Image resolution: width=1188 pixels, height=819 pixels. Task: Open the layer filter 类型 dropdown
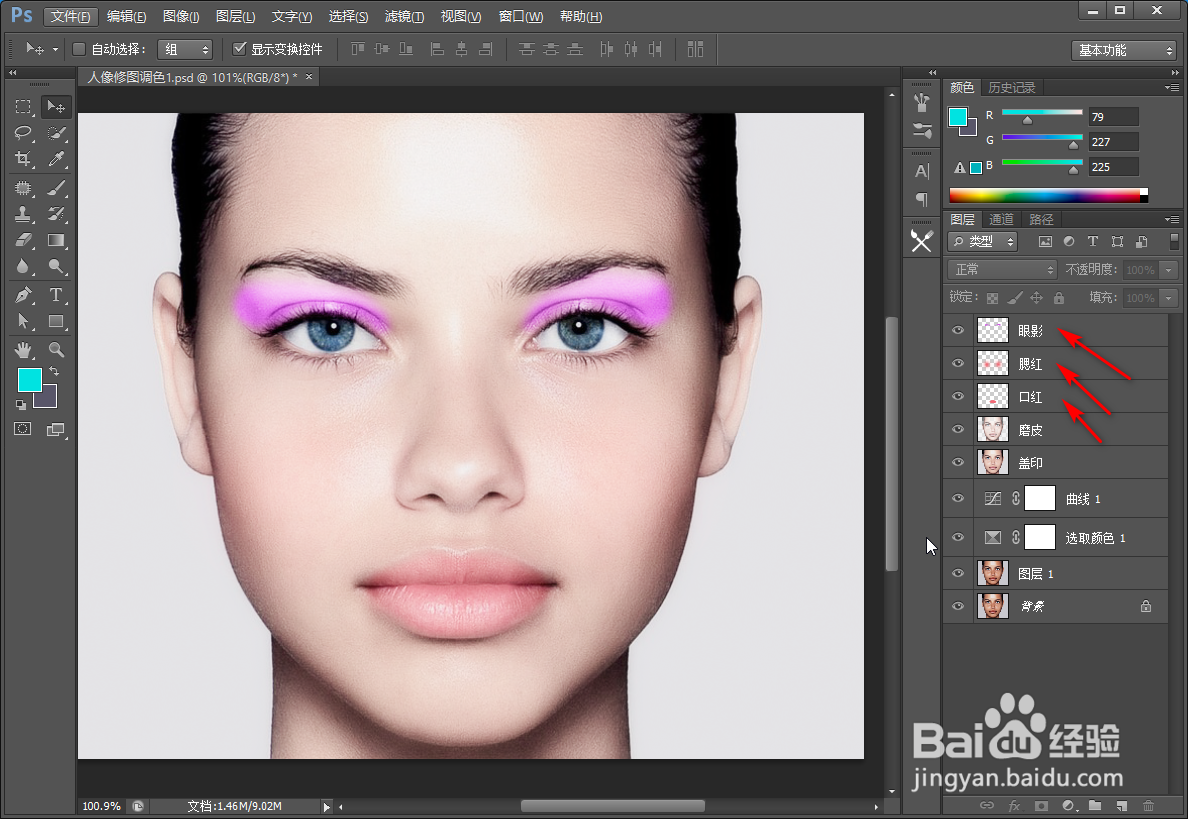[x=983, y=242]
